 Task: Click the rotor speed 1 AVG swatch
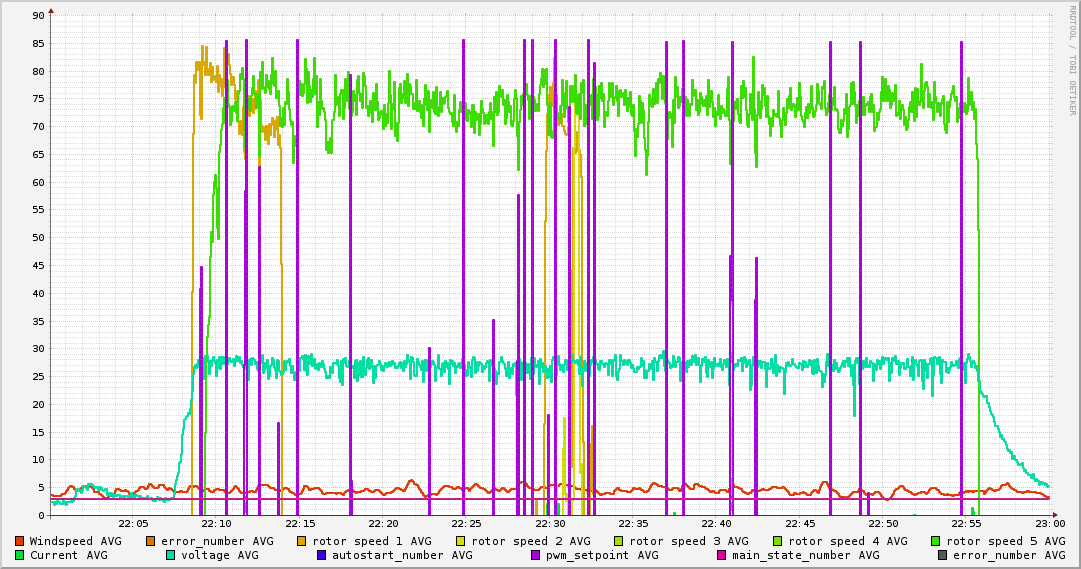point(302,541)
